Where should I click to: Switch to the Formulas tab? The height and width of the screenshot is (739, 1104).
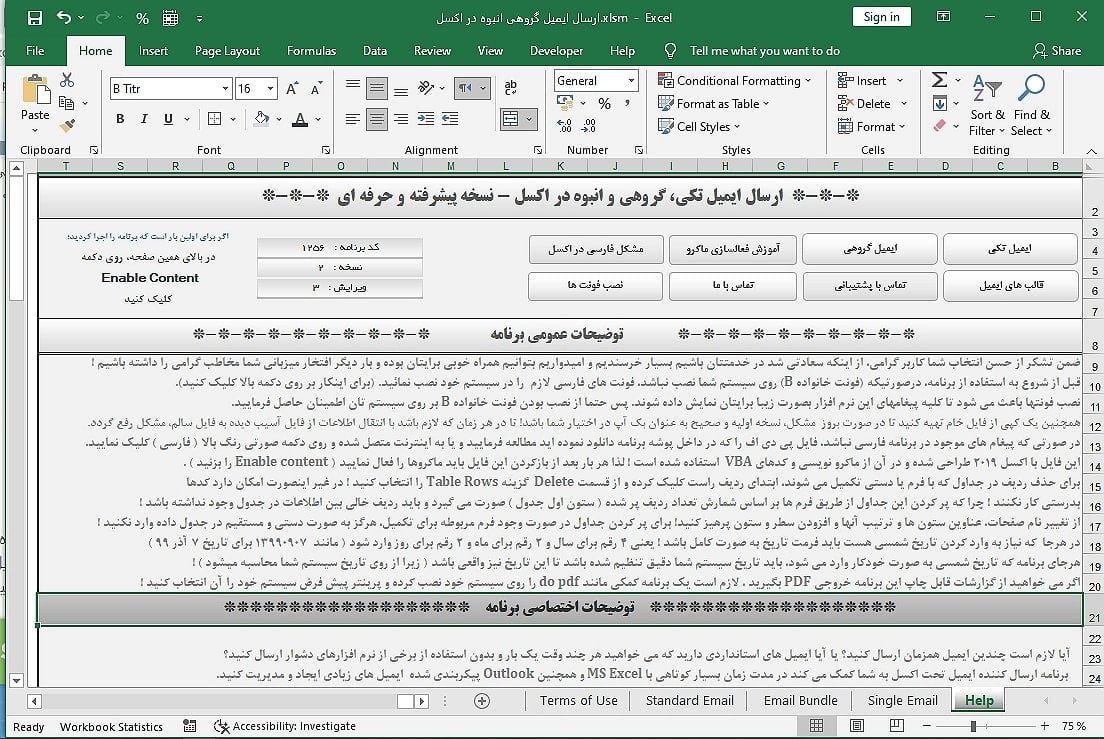click(311, 51)
